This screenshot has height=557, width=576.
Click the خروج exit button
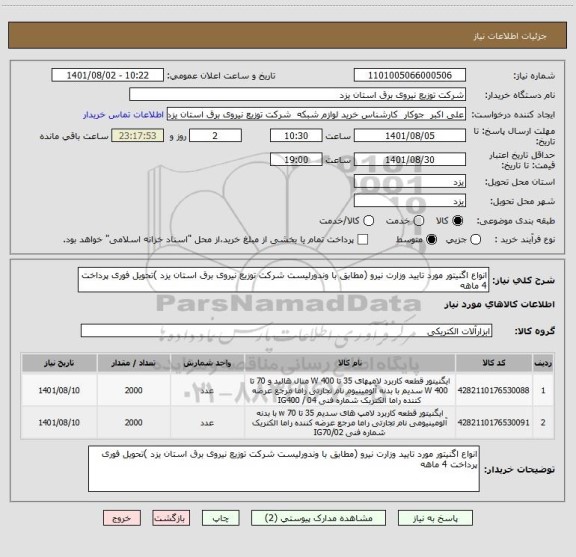click(122, 518)
